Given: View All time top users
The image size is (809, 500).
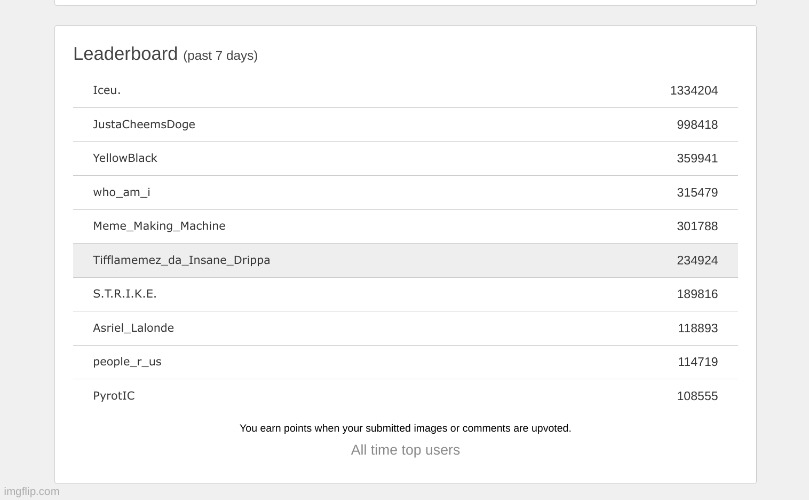Looking at the screenshot, I should tap(405, 451).
